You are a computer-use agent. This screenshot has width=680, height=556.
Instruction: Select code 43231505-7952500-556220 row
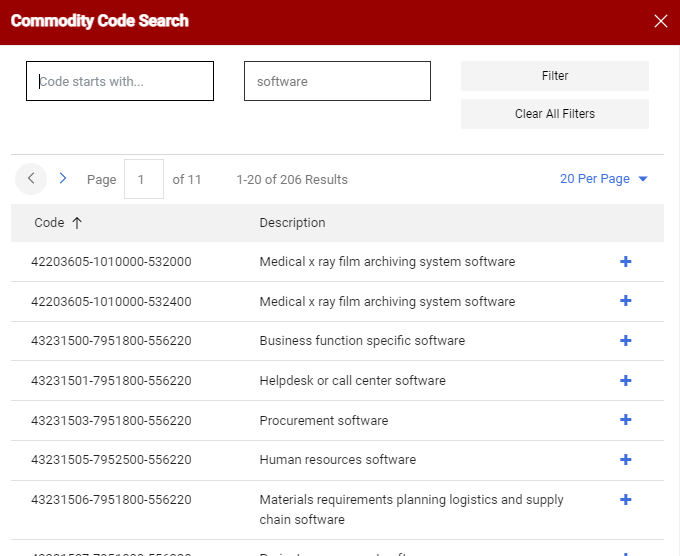click(111, 460)
